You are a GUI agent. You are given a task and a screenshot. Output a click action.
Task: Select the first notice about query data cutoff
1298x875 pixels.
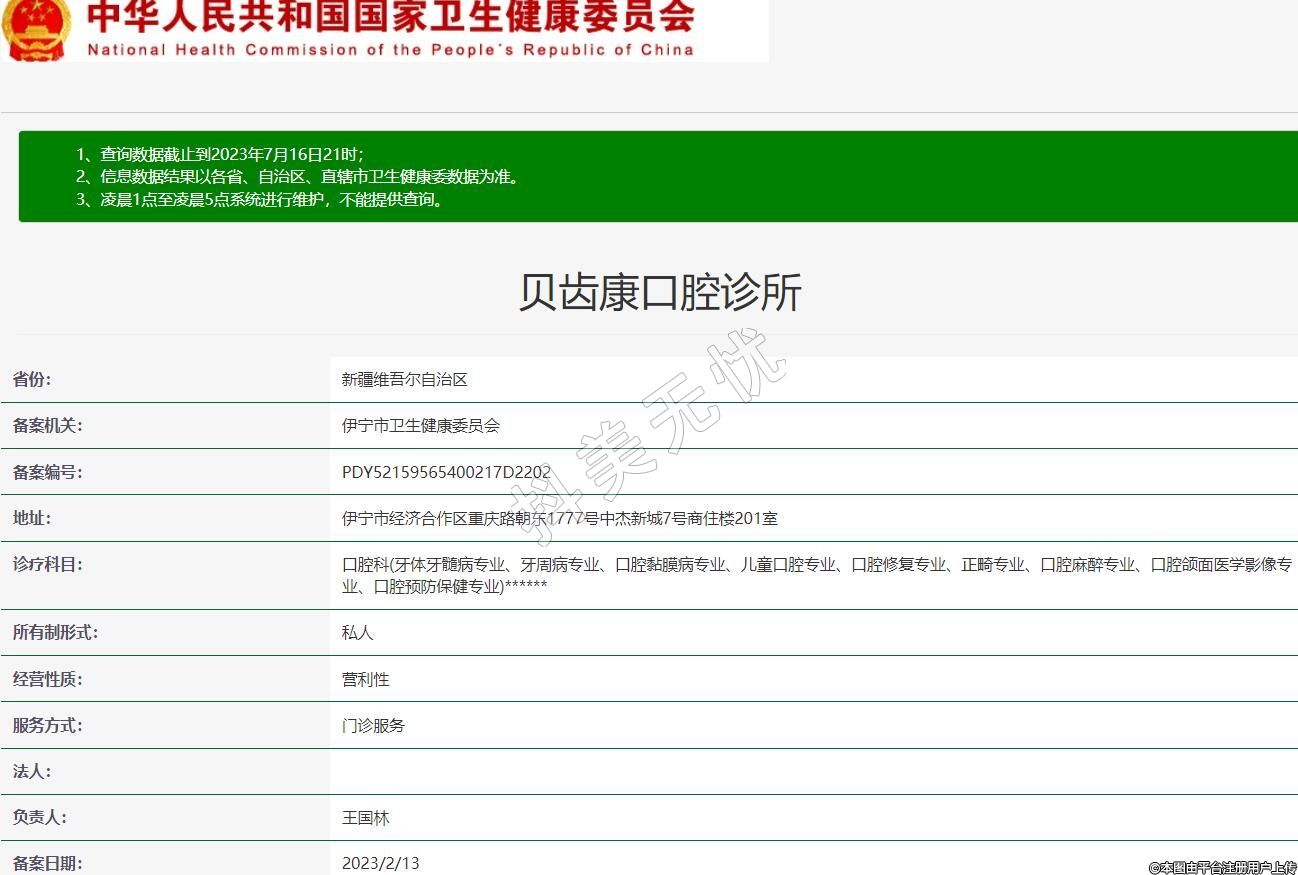pos(231,154)
